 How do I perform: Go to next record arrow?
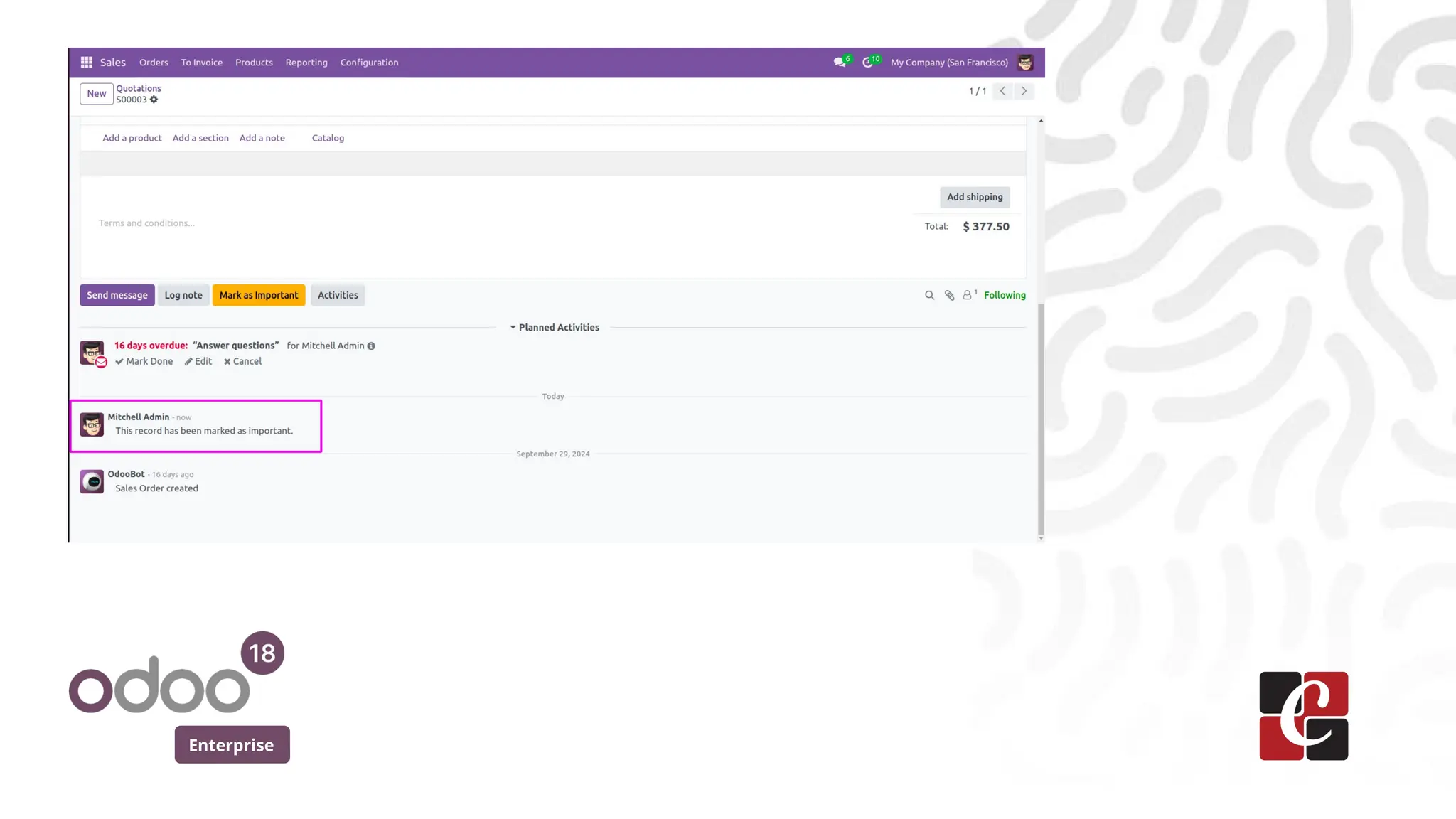point(1024,91)
